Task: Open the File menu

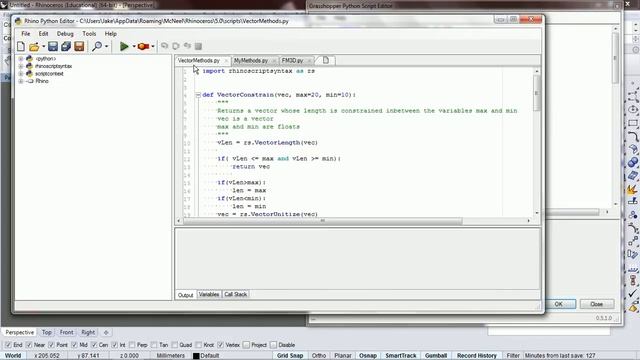Action: pyautogui.click(x=26, y=33)
